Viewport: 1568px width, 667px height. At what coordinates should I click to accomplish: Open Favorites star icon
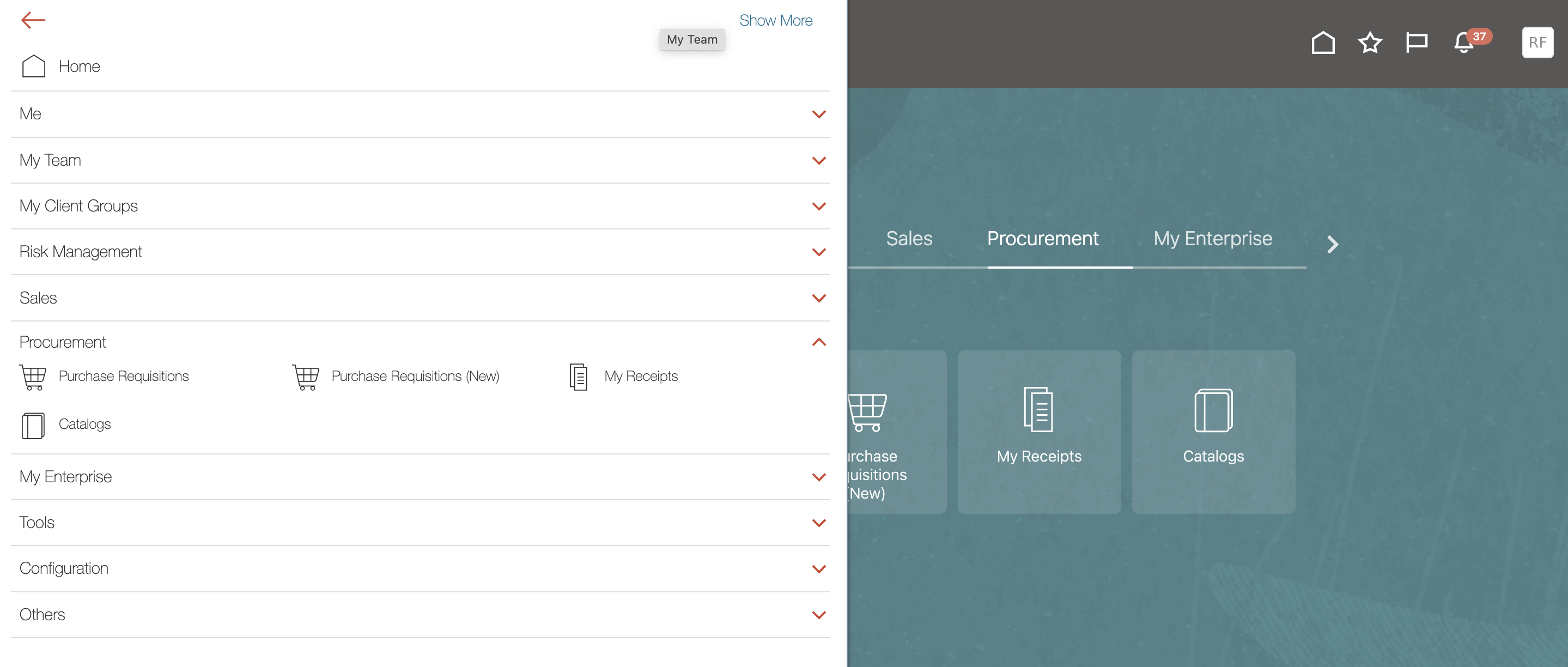[x=1370, y=43]
